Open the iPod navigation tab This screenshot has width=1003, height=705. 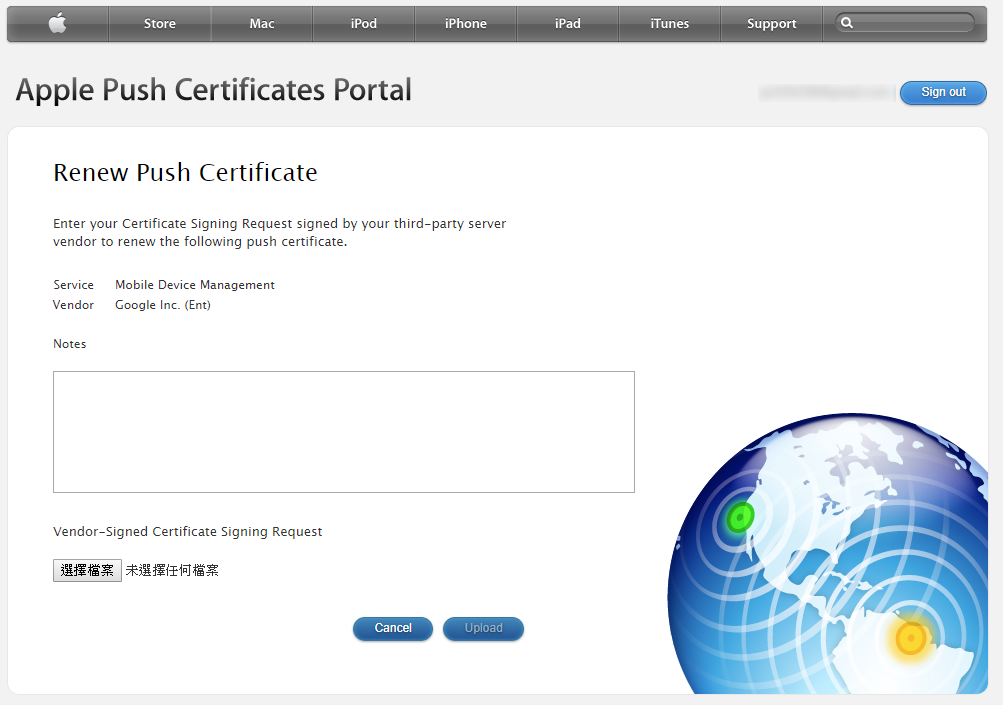coord(363,22)
